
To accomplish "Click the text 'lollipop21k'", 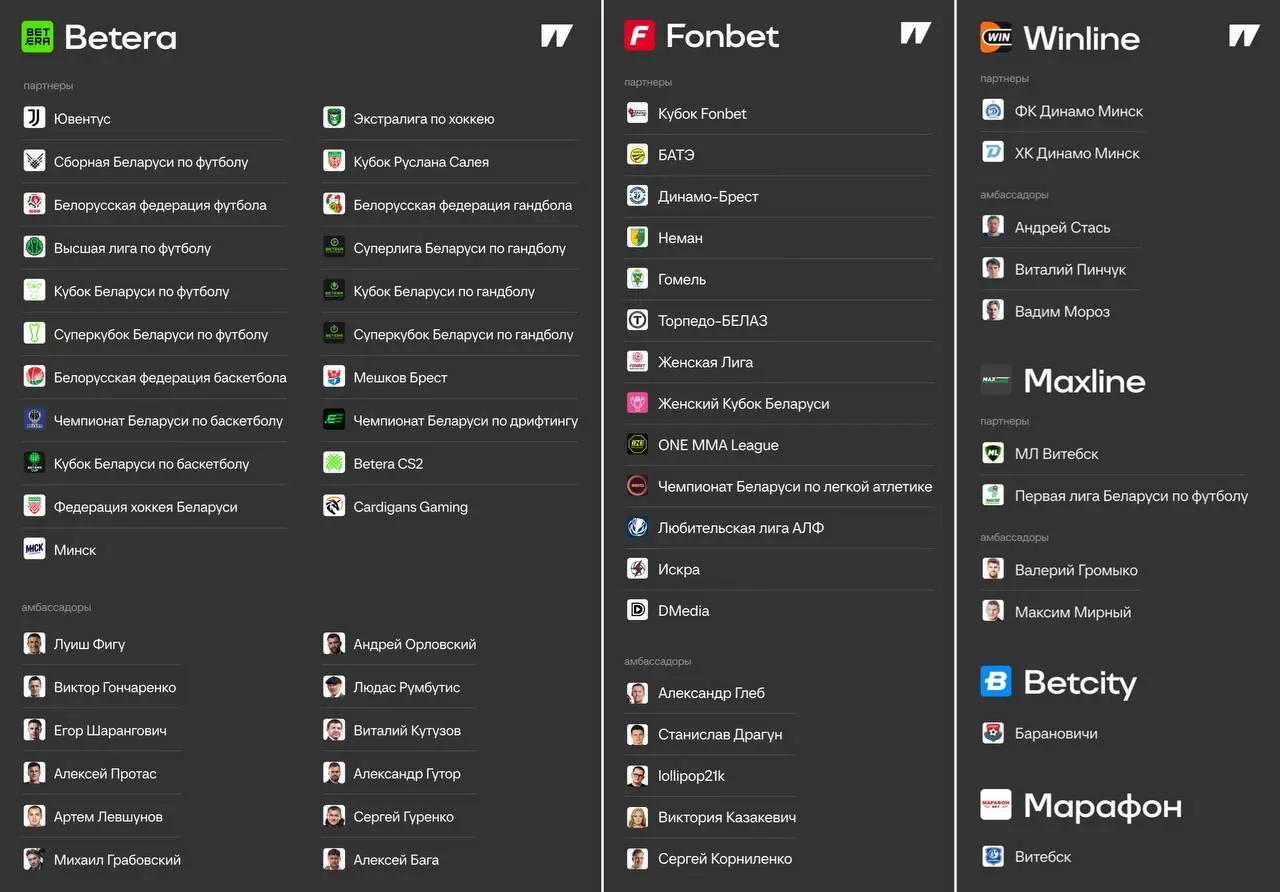I will [x=691, y=775].
